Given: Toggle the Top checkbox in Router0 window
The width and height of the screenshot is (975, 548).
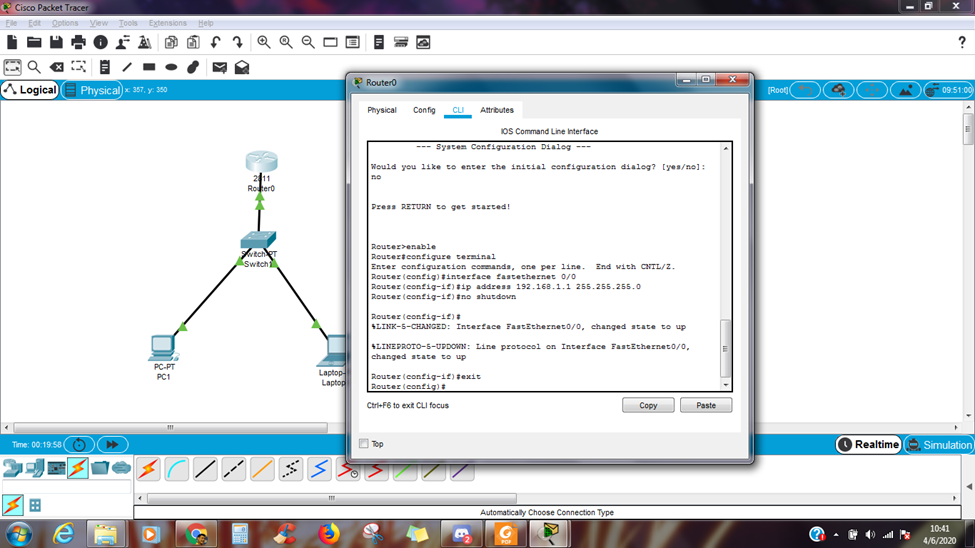Looking at the screenshot, I should (x=364, y=444).
